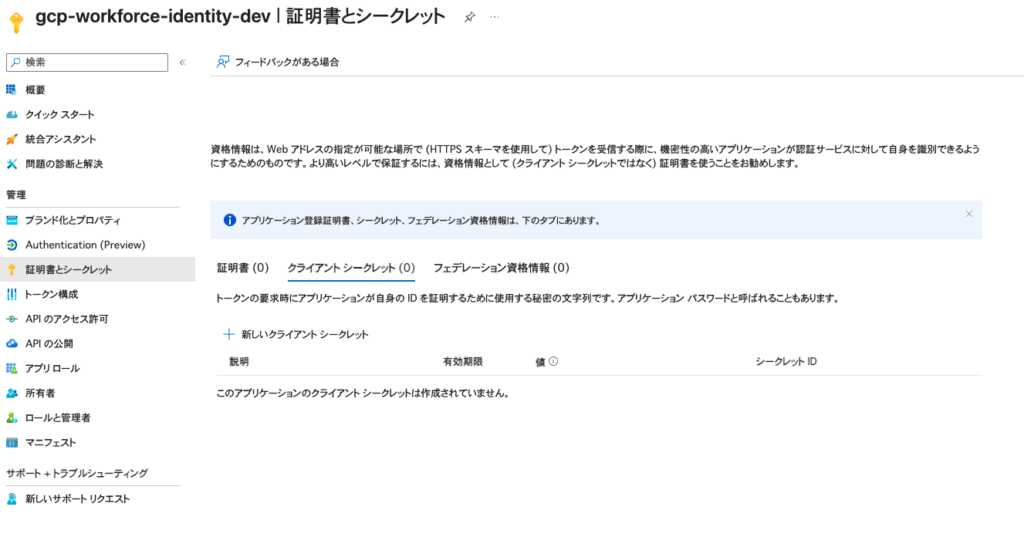
Task: Switch to フェデレーション資格情報 (0) tab
Action: pyautogui.click(x=502, y=268)
